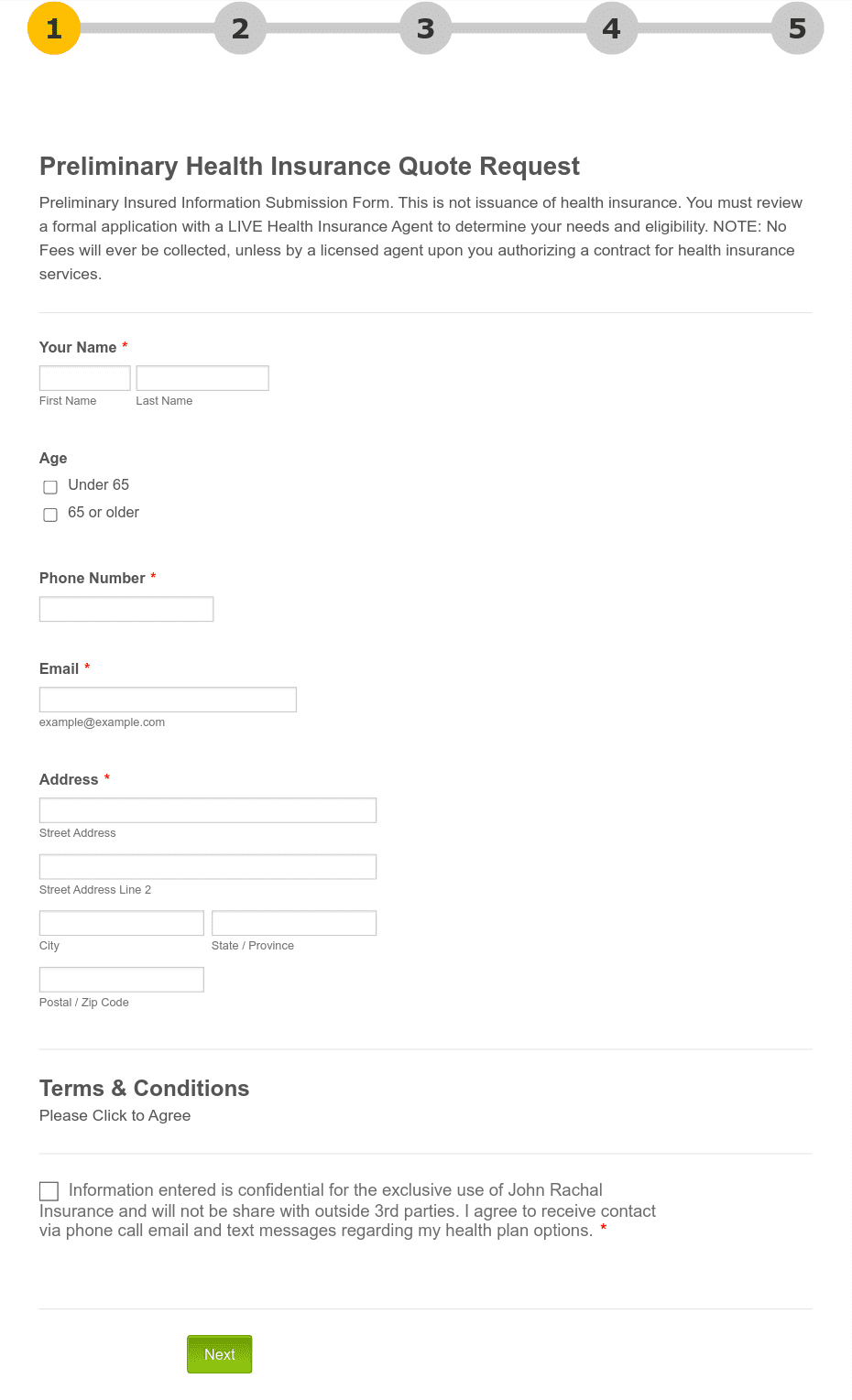Screen dimensions: 852x1400
Task: Click the Street Address Line 2 field
Action: coord(208,867)
